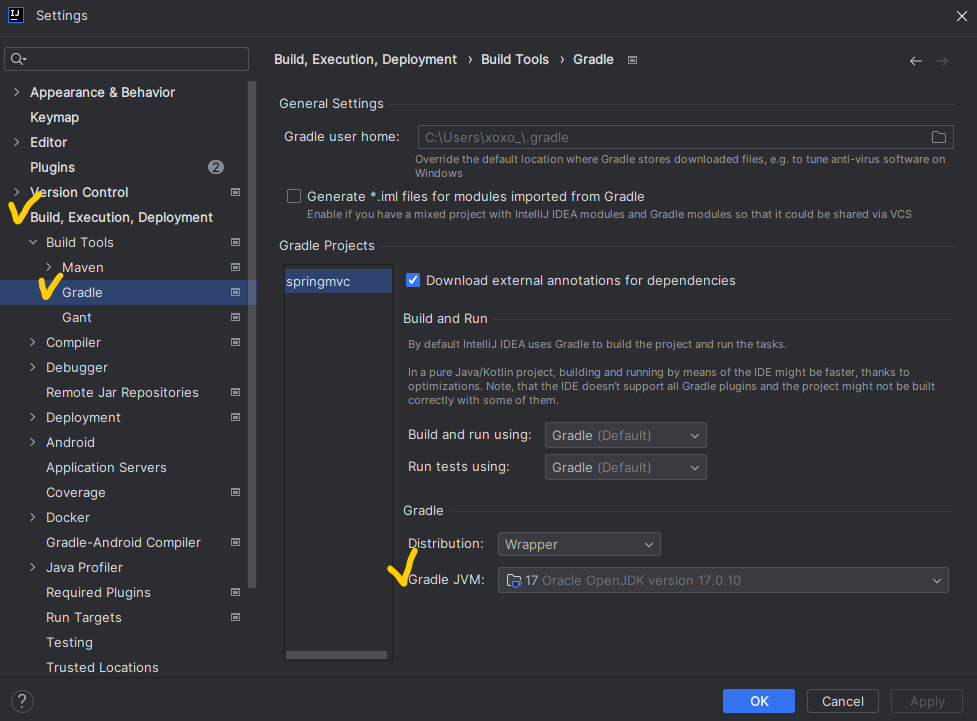This screenshot has height=721, width=977.
Task: Collapse the Build Tools node
Action: (x=33, y=242)
